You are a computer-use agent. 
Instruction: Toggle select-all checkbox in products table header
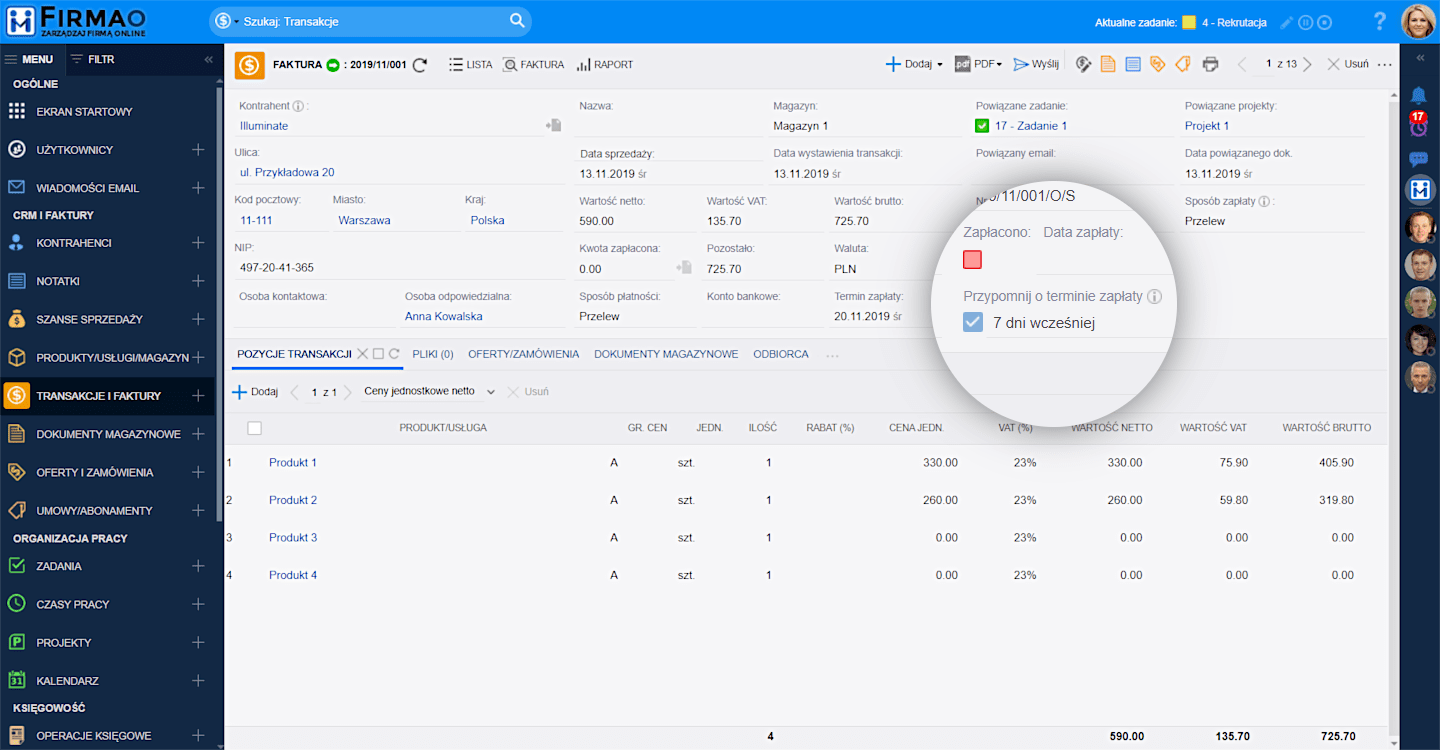(x=254, y=428)
